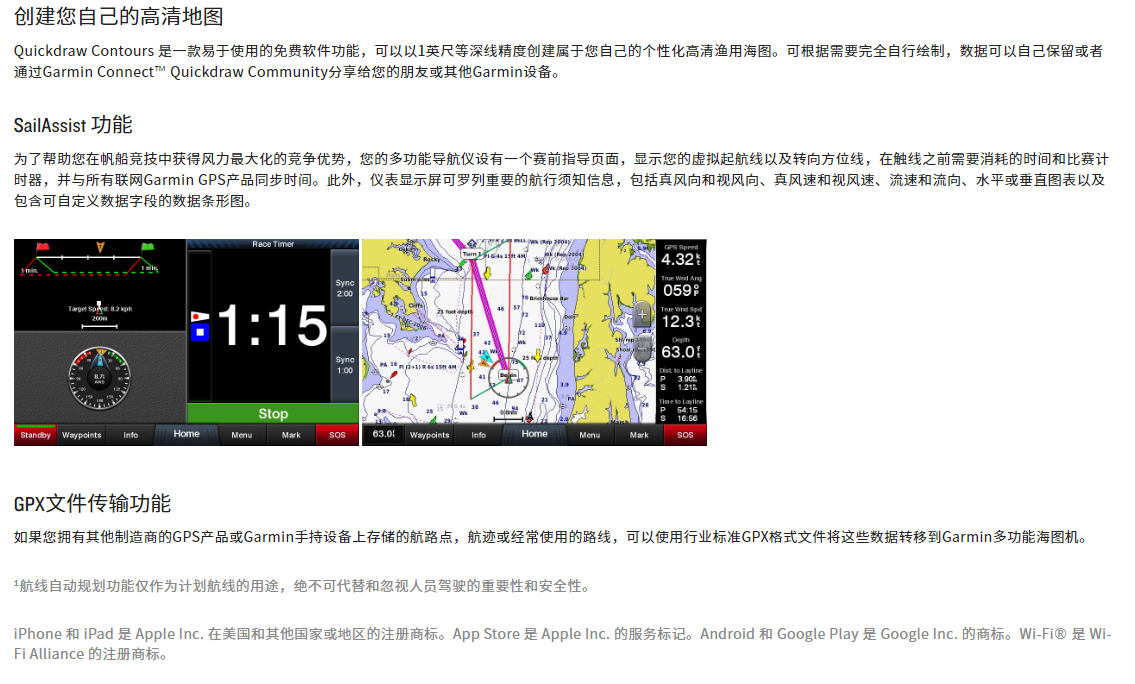The image size is (1135, 684).
Task: Click the footnote beginning 航线自动规划功能
Action: 303,586
